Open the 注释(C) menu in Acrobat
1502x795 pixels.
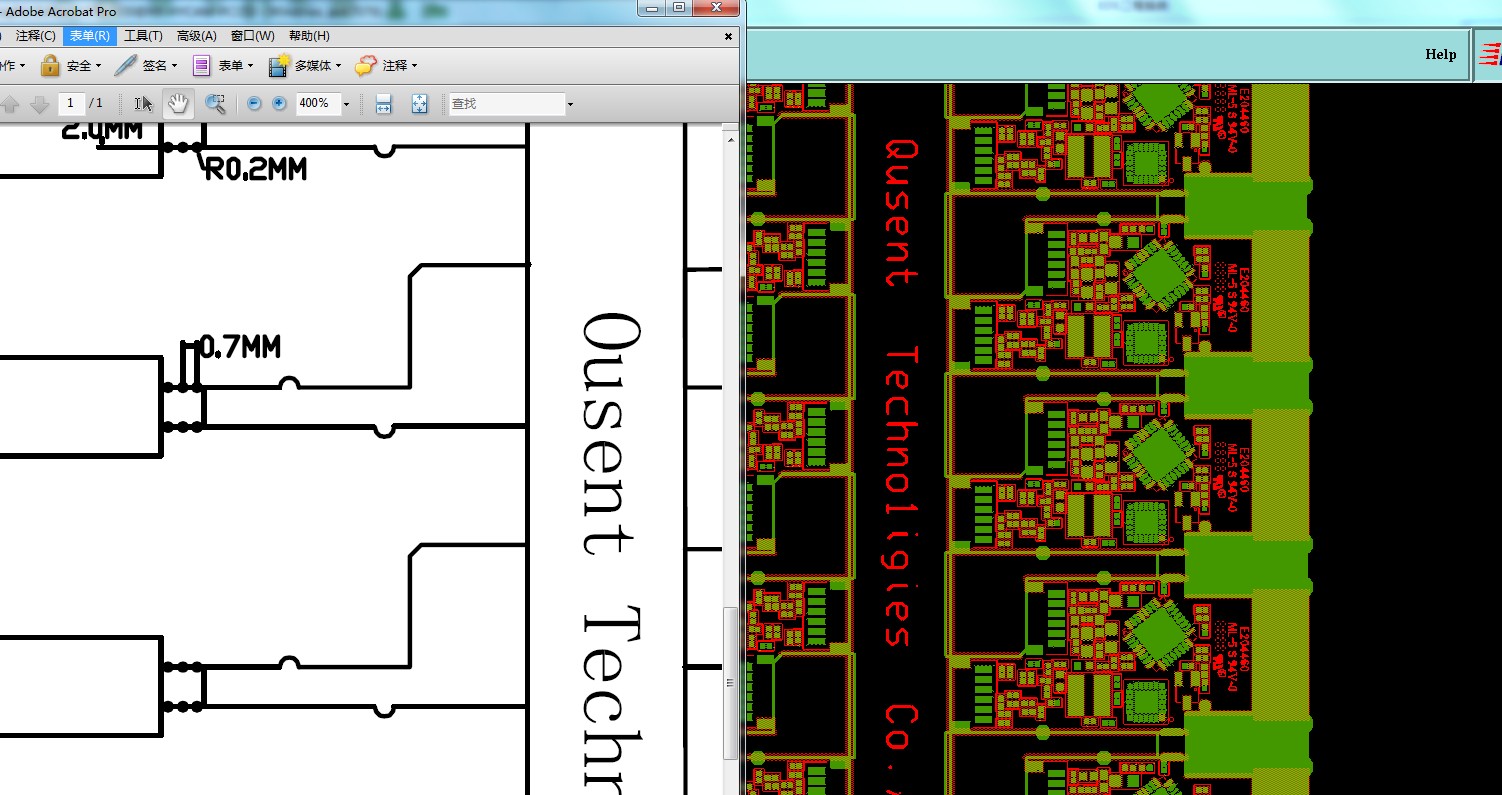pos(36,36)
